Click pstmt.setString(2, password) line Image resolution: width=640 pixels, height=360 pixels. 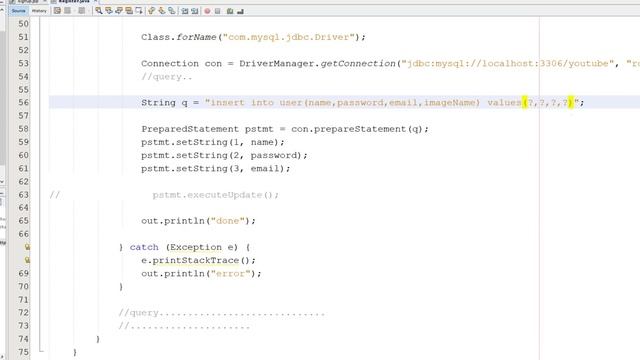click(x=224, y=156)
